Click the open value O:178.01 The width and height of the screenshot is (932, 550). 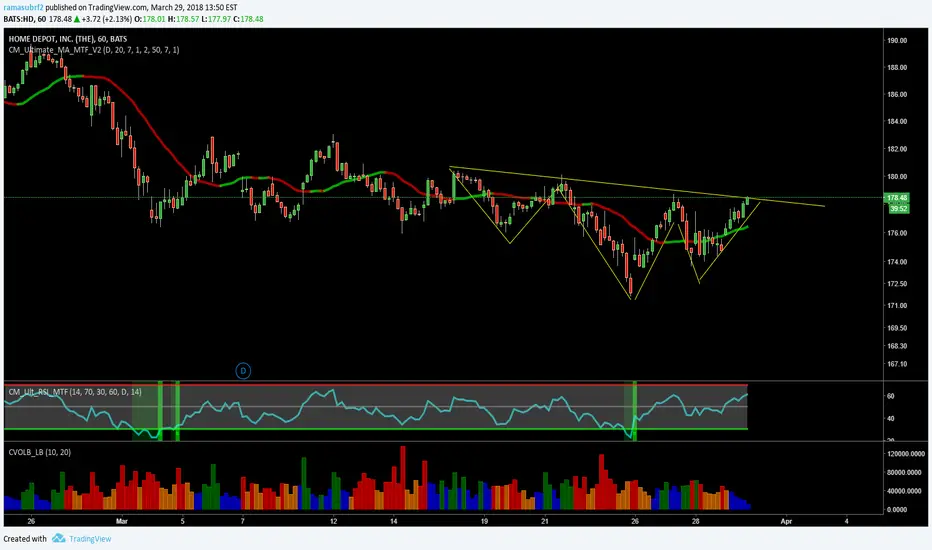coord(149,19)
